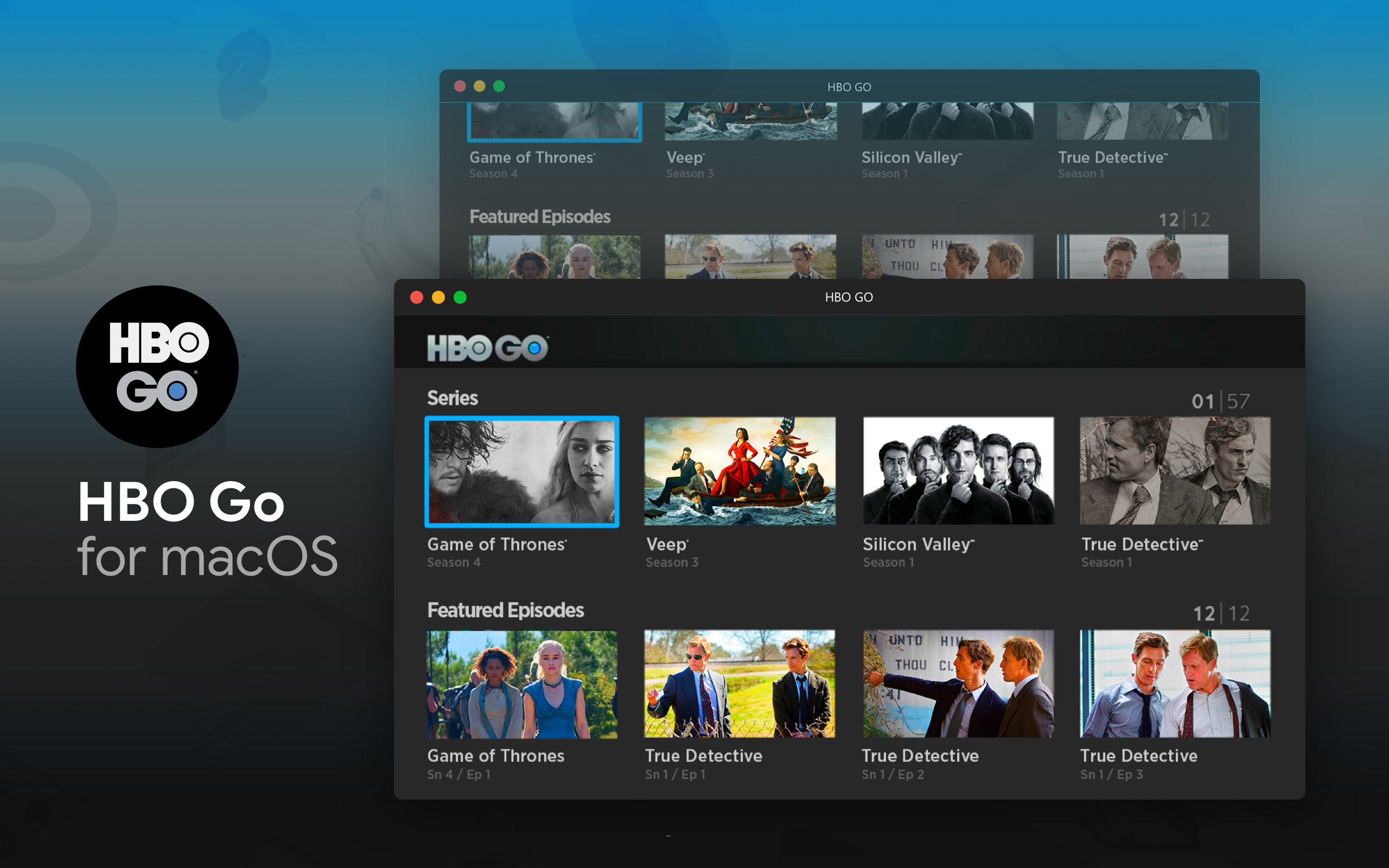Click 'Sn 1 / Ep 3' episode label

[1111, 775]
